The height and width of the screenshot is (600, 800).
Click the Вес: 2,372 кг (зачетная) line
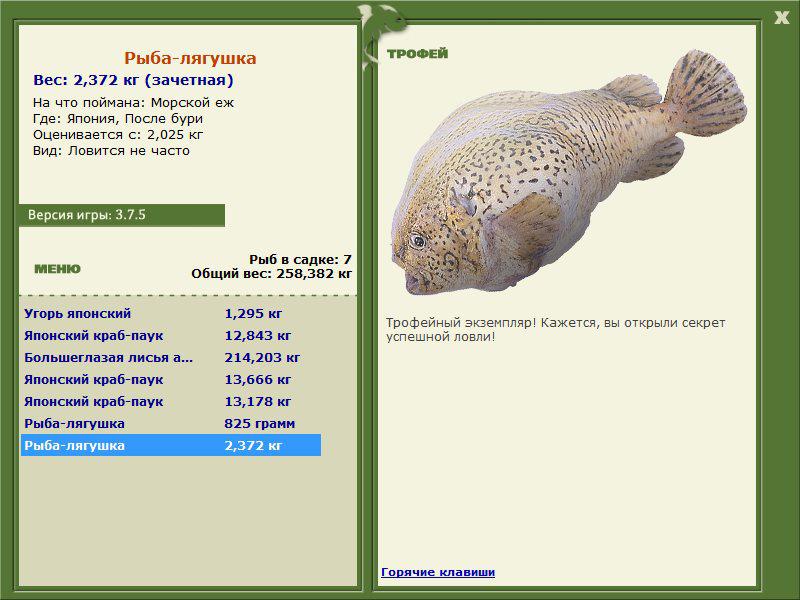pyautogui.click(x=133, y=80)
